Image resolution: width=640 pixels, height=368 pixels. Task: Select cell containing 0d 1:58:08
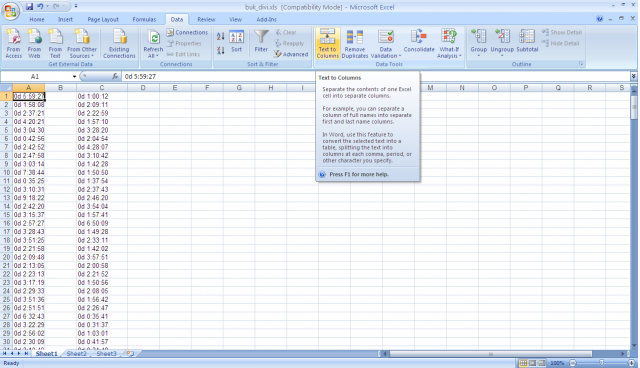click(x=29, y=105)
